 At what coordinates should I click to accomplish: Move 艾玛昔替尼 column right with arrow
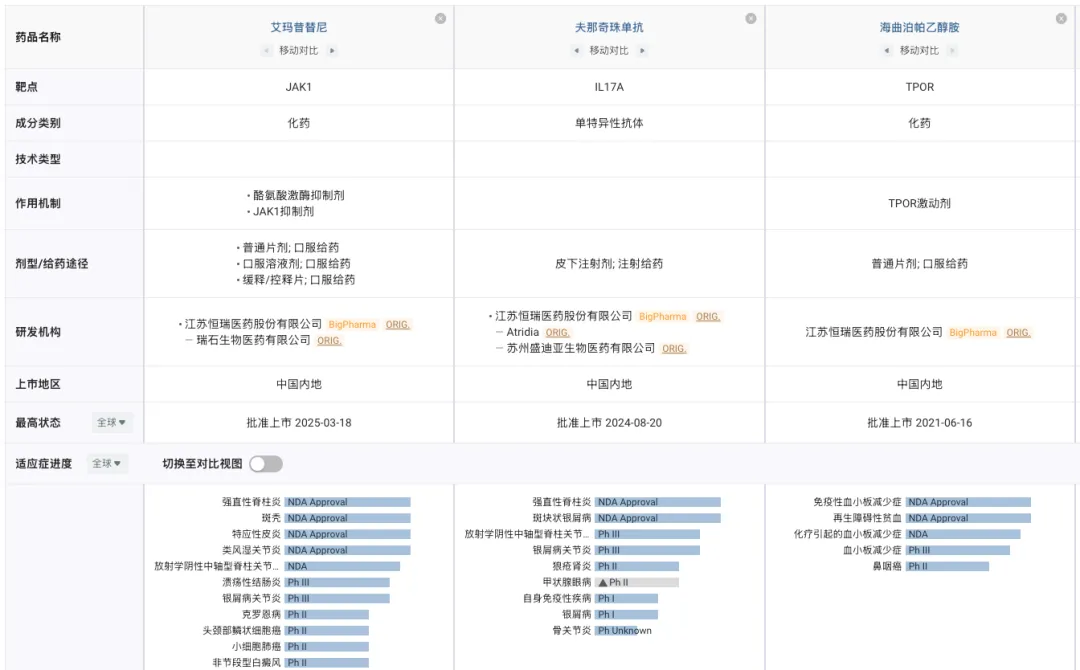(x=332, y=50)
